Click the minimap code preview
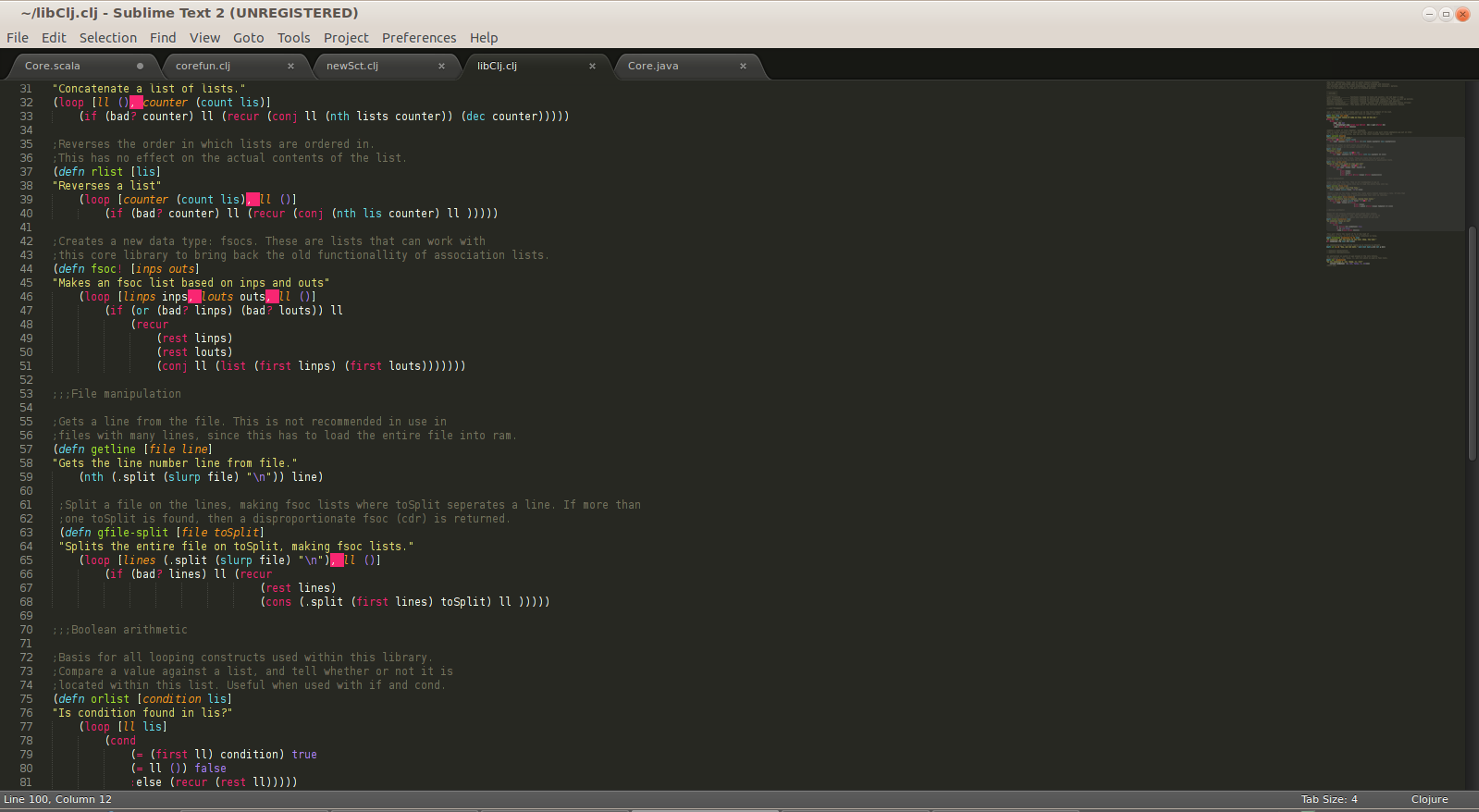The width and height of the screenshot is (1479, 812). 1394,173
